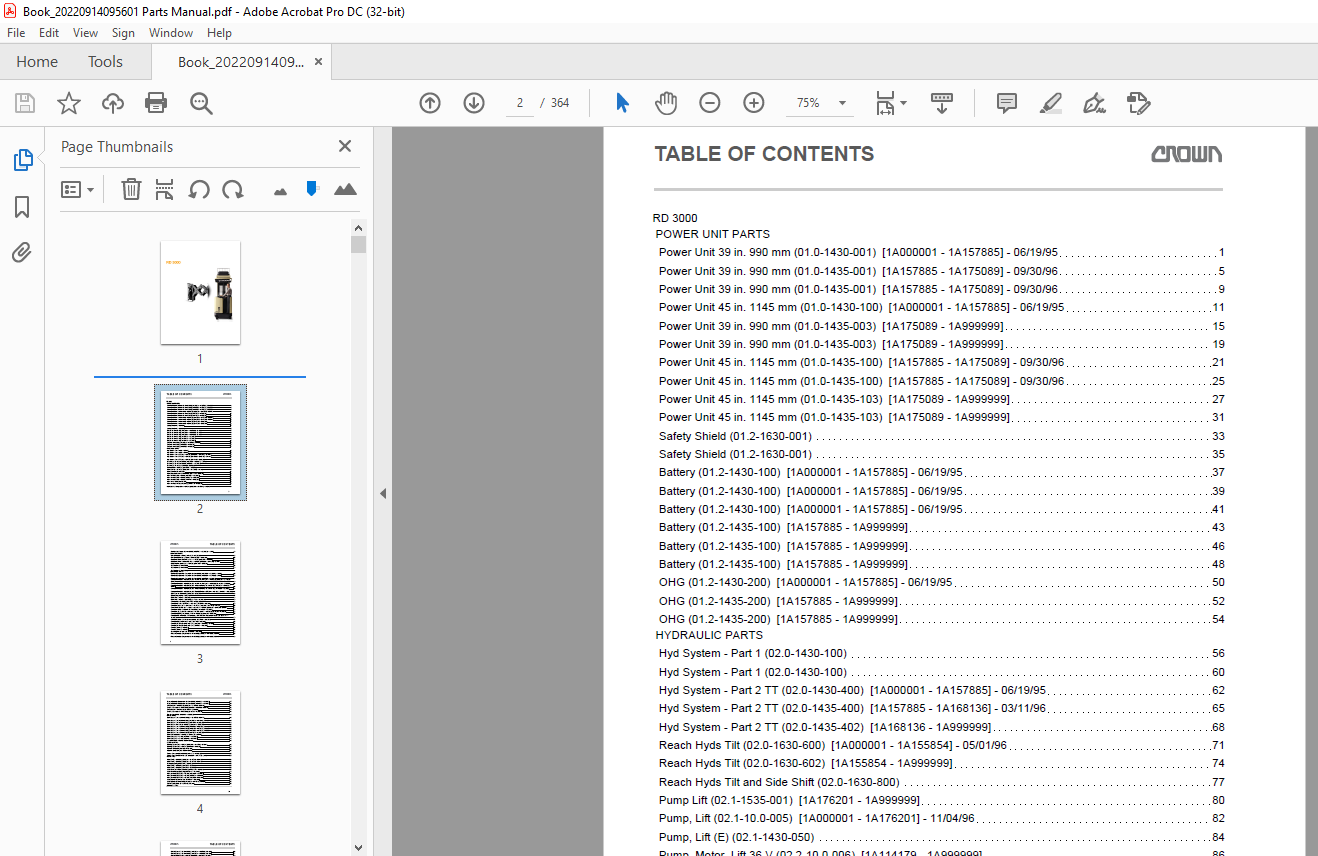
Task: Click Reach Hyds Tilt and Side Shift entry
Action: [940, 782]
